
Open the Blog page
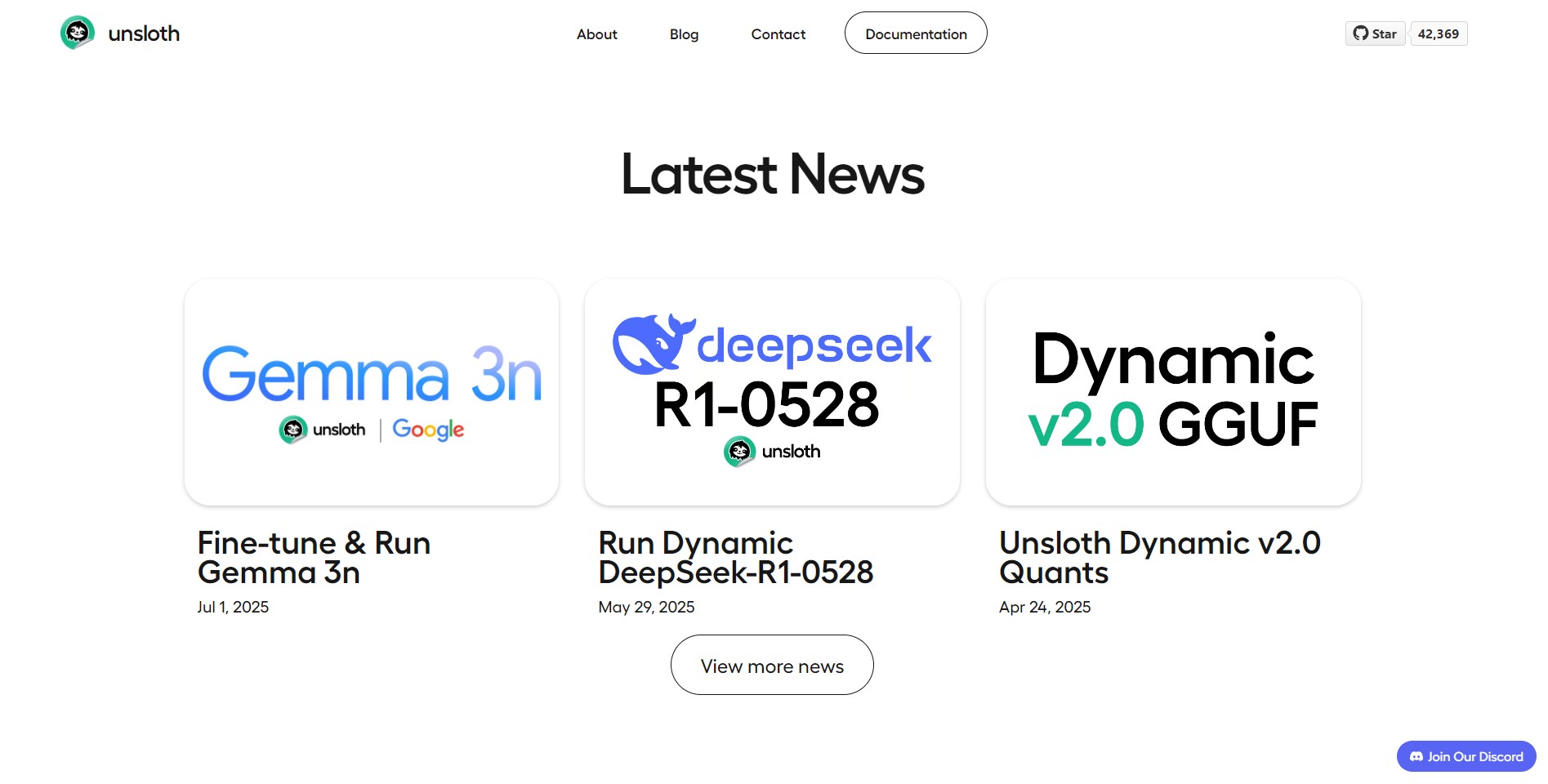tap(685, 34)
